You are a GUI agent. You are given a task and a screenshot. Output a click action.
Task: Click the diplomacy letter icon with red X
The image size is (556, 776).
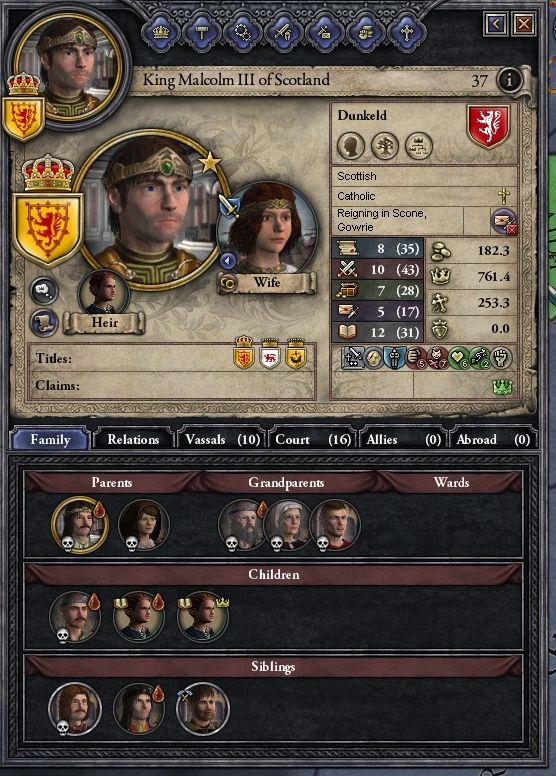(x=504, y=221)
